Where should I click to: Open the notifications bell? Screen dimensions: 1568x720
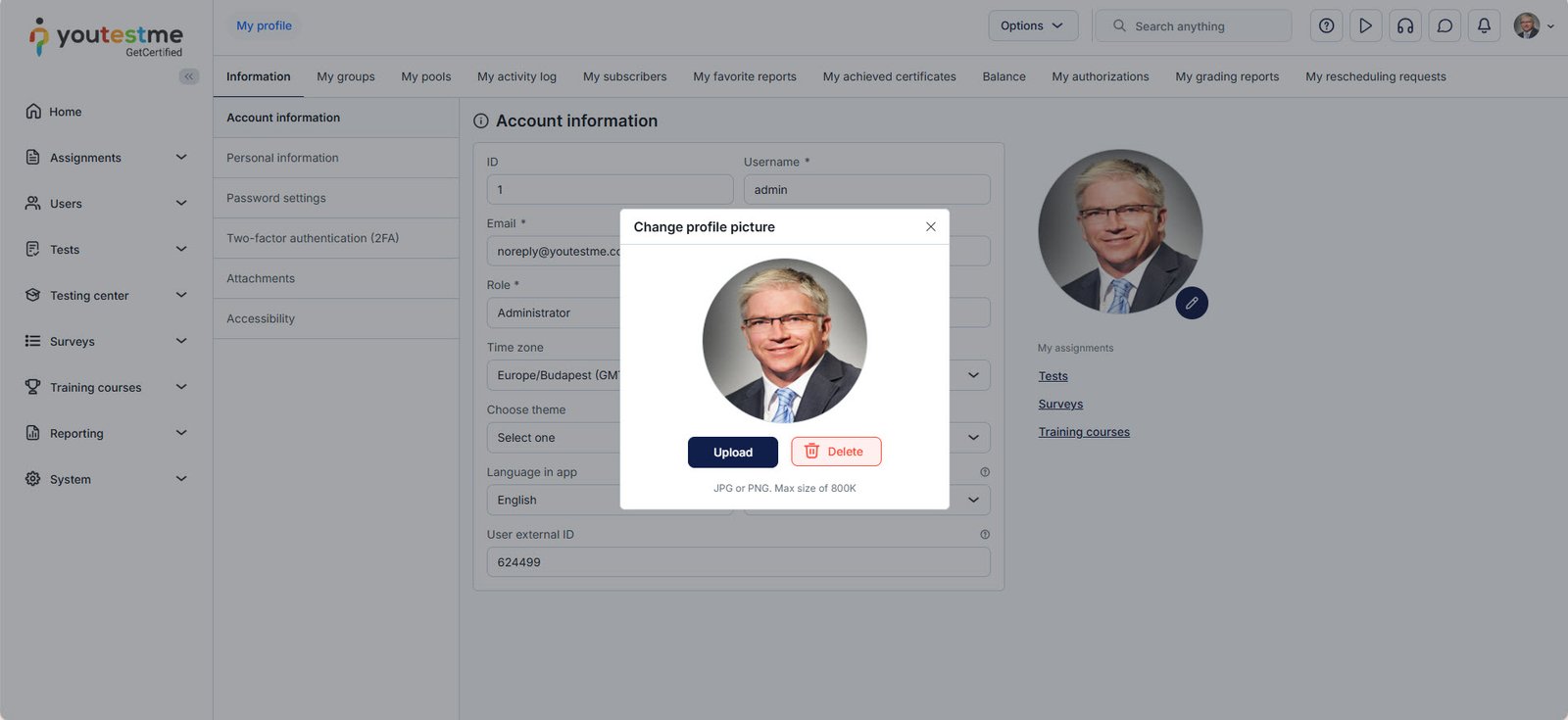pyautogui.click(x=1484, y=26)
